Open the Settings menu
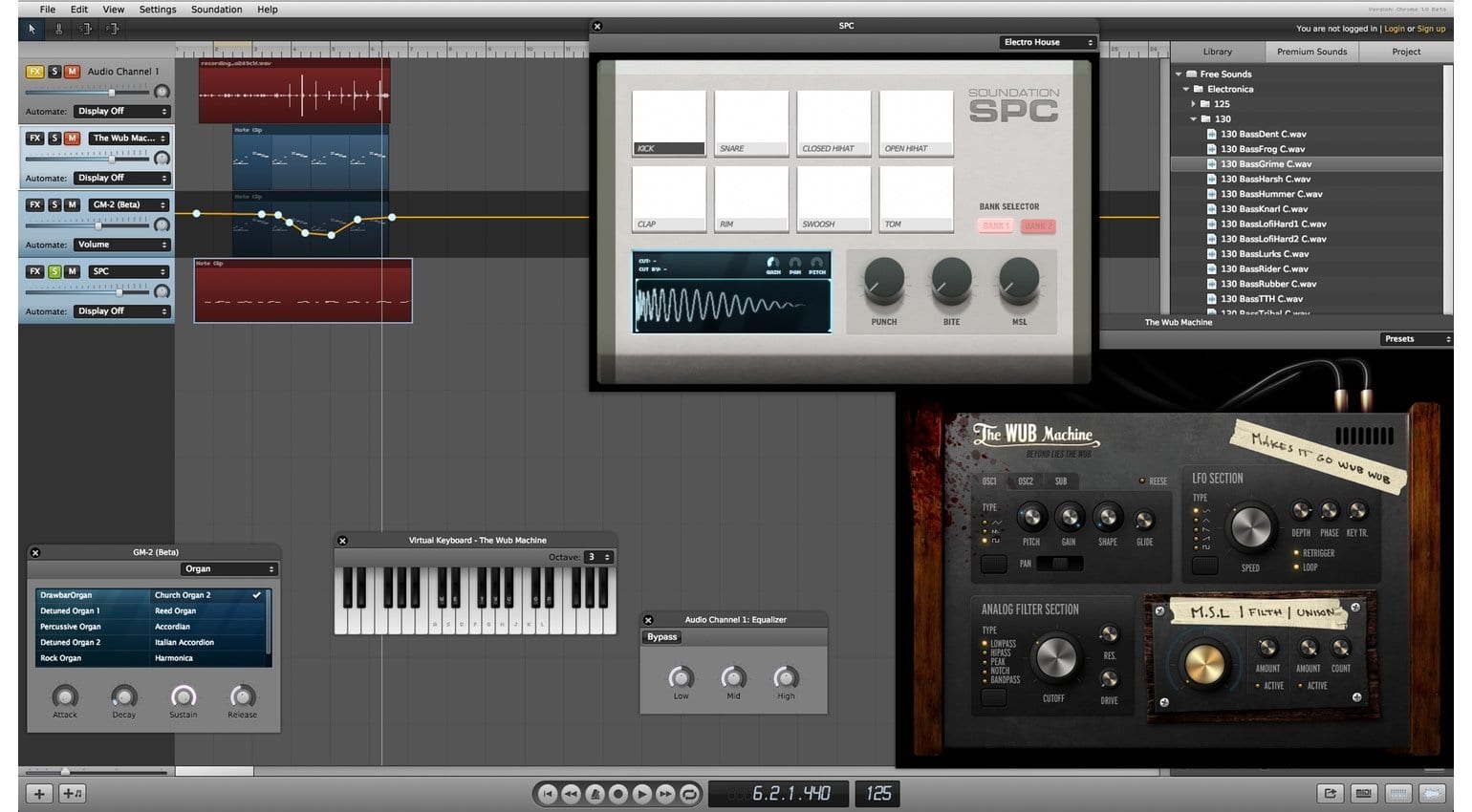The width and height of the screenshot is (1472, 812). coord(158,10)
